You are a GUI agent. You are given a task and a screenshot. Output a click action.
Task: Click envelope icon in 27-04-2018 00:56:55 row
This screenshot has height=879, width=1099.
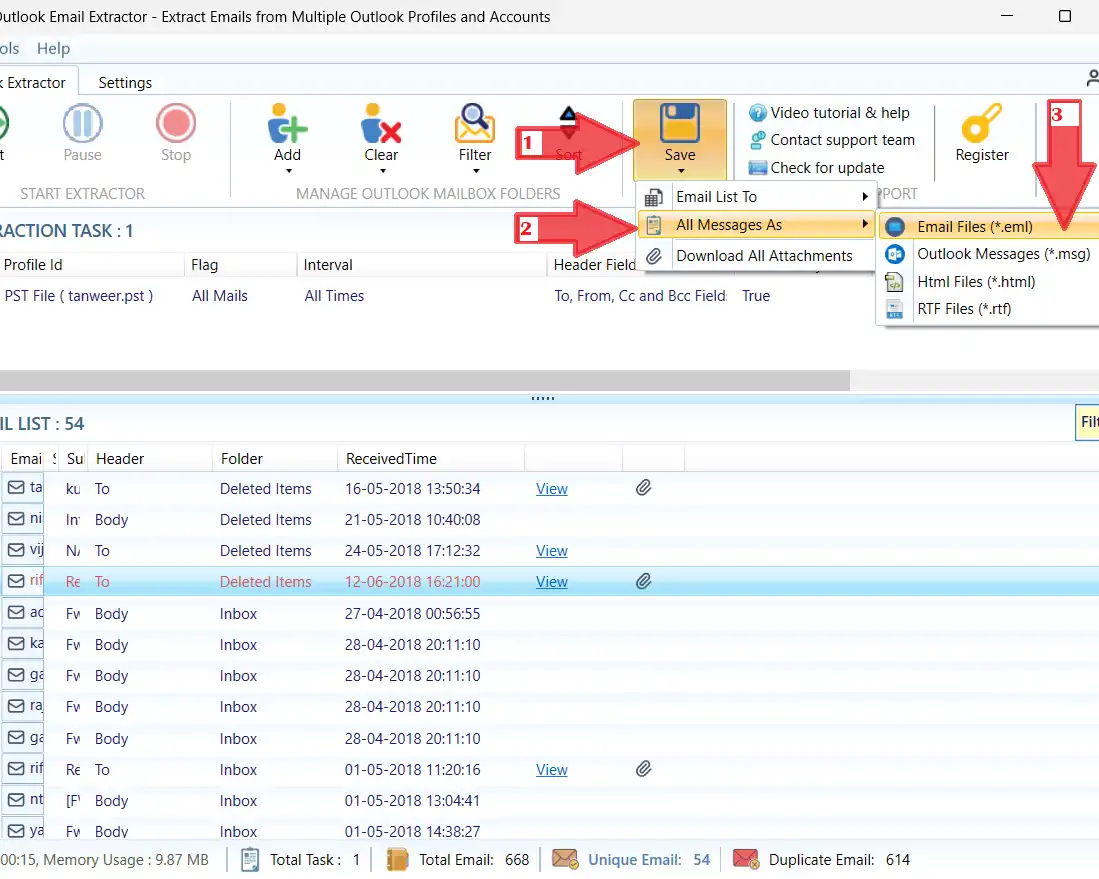[16, 613]
